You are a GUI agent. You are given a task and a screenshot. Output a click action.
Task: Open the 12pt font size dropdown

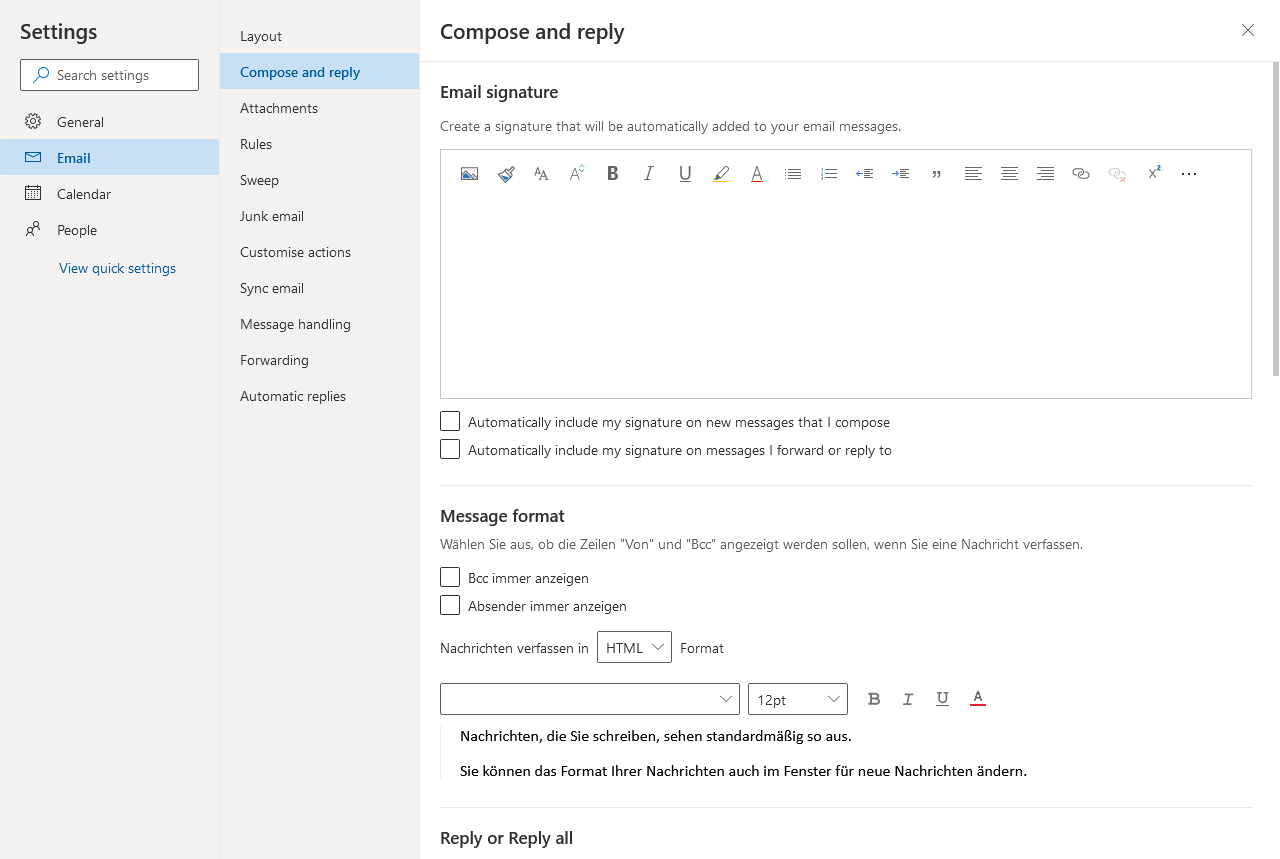point(797,699)
